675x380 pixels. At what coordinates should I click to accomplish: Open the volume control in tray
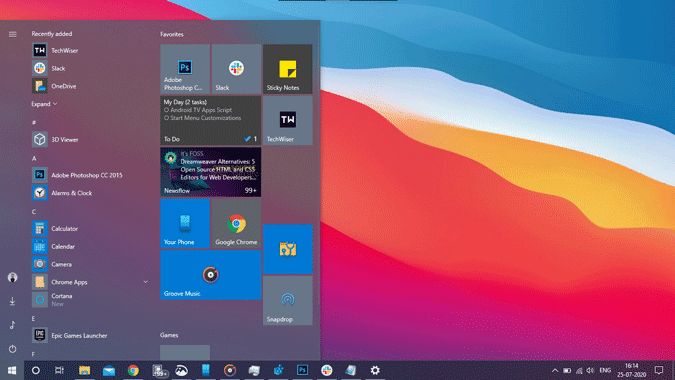(x=591, y=371)
